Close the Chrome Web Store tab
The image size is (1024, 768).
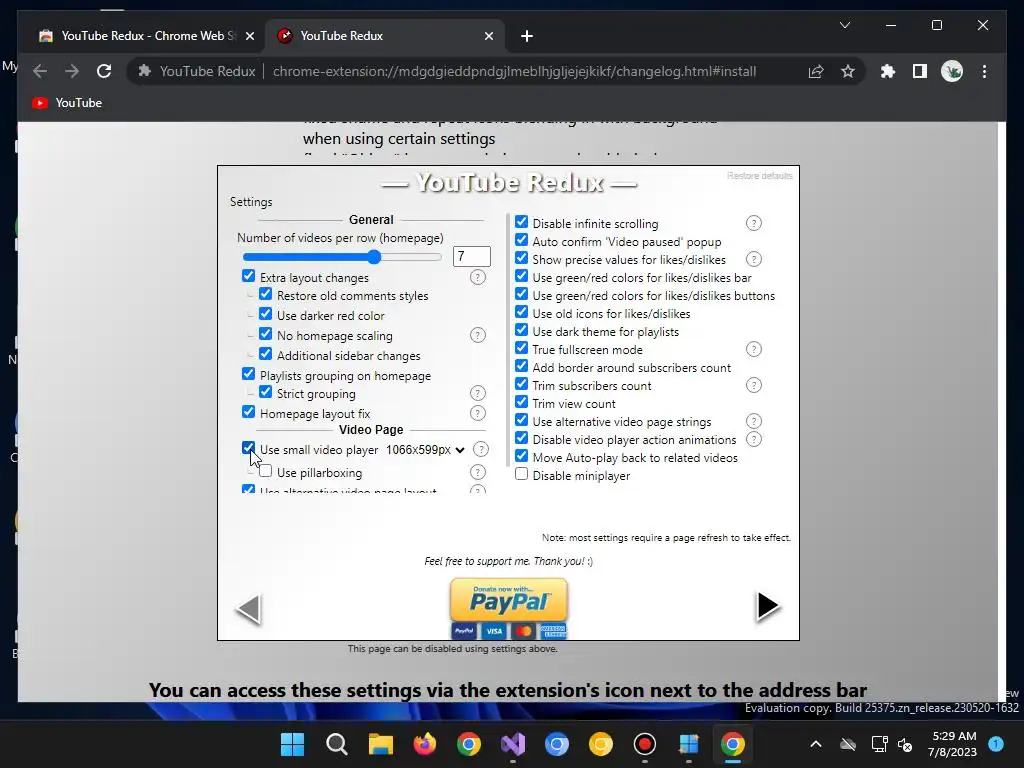click(249, 36)
